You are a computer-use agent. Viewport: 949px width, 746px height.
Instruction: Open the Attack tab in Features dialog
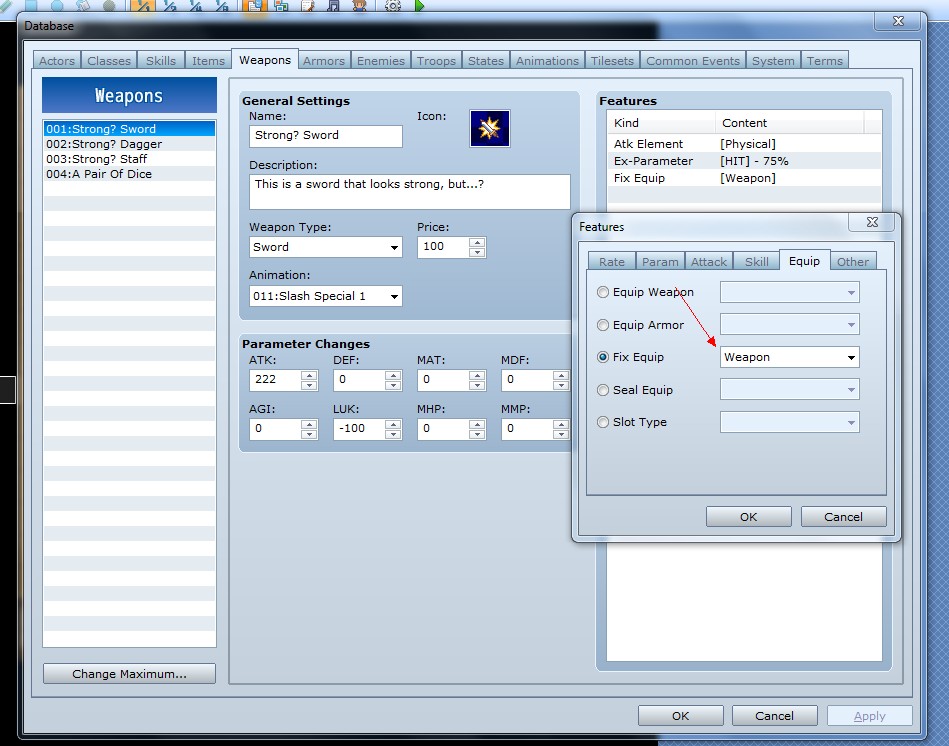tap(709, 261)
